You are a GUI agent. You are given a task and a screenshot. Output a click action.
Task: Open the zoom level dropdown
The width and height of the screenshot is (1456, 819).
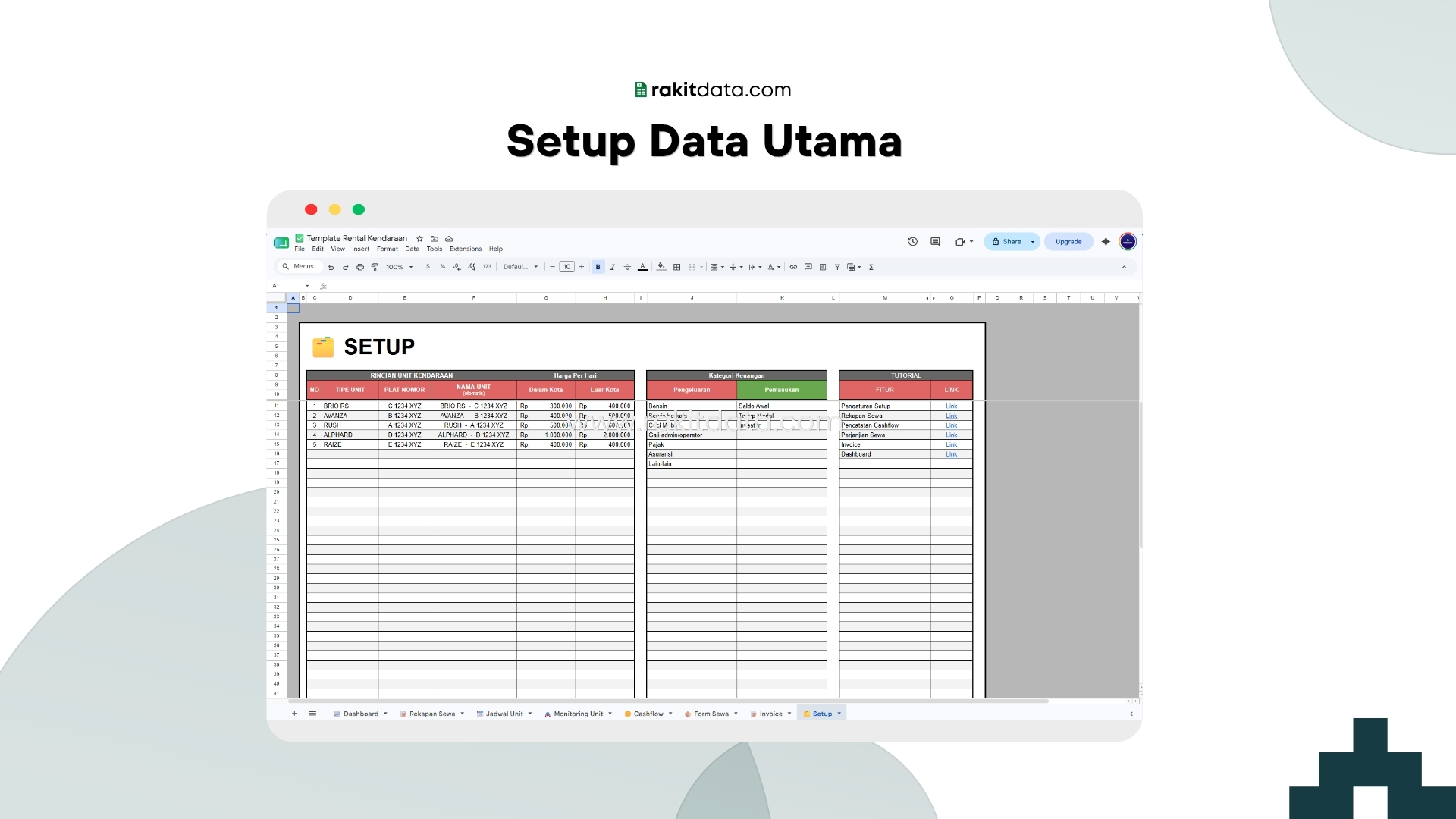(x=400, y=267)
